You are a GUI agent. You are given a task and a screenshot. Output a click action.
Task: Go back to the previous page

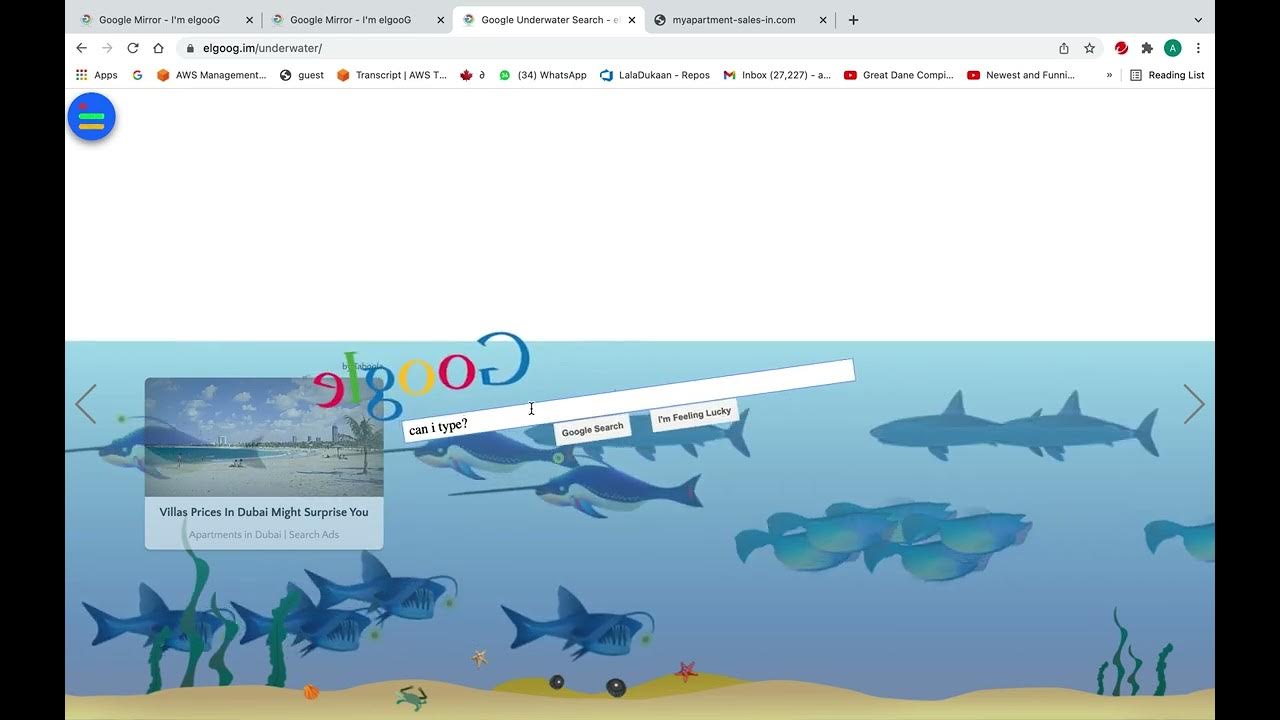(82, 48)
